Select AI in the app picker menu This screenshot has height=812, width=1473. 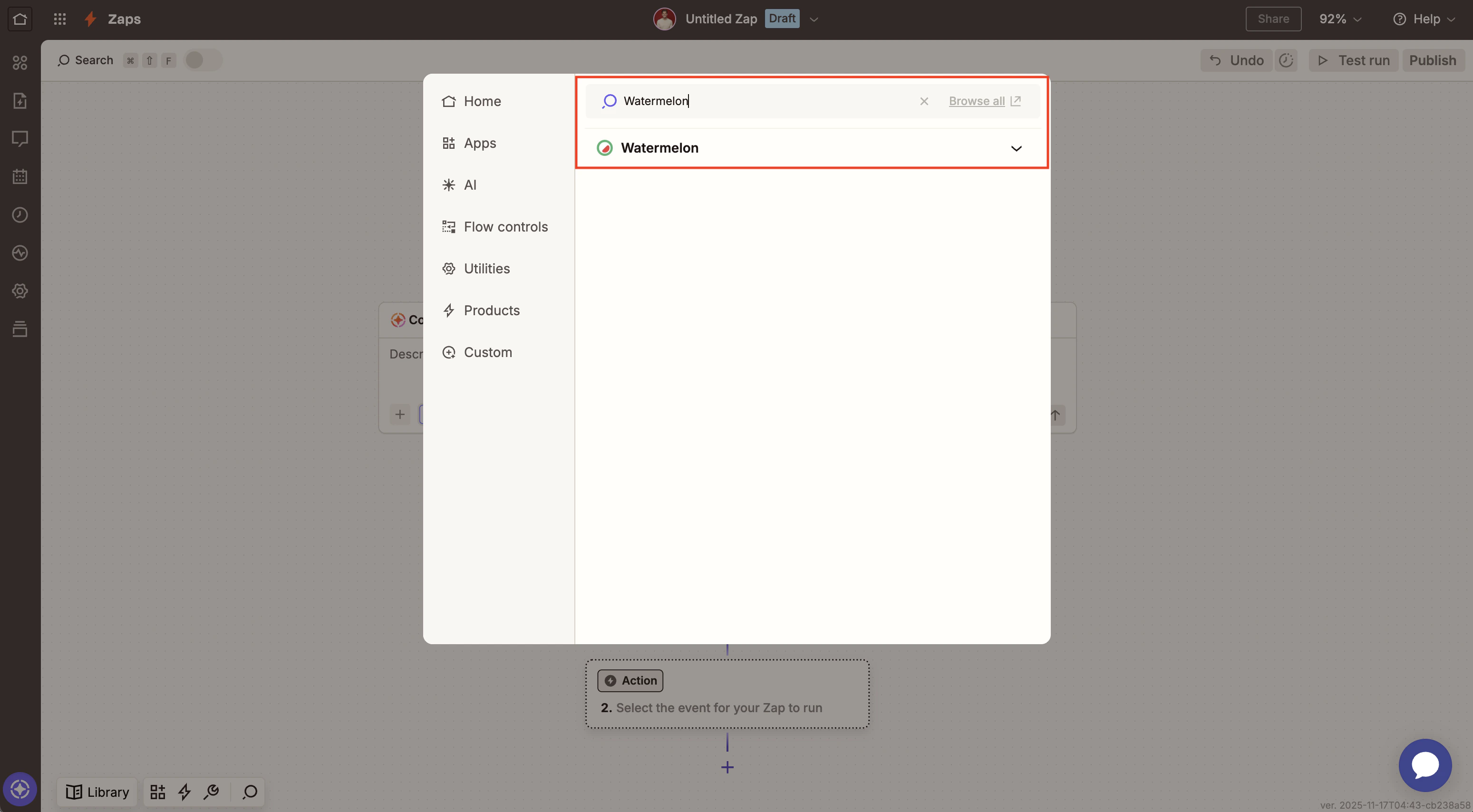(x=499, y=185)
